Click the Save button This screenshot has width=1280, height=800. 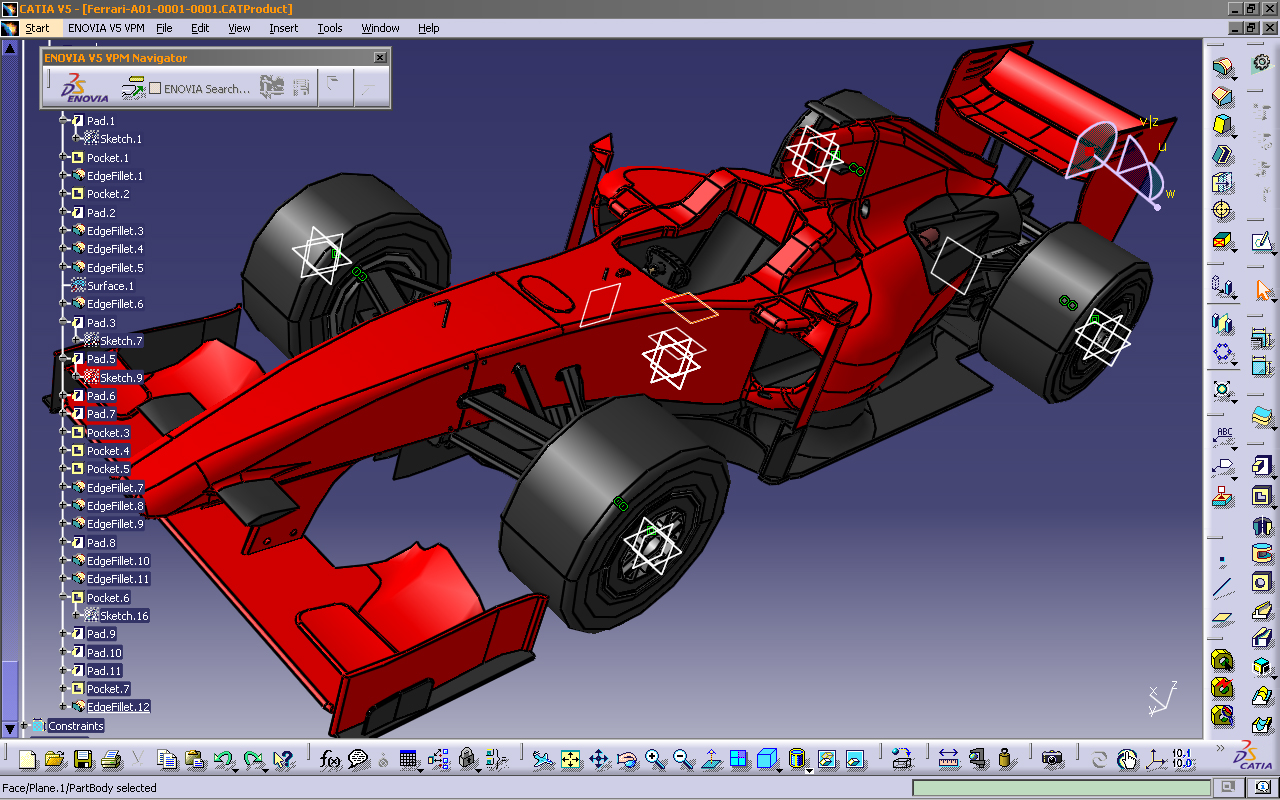[83, 760]
